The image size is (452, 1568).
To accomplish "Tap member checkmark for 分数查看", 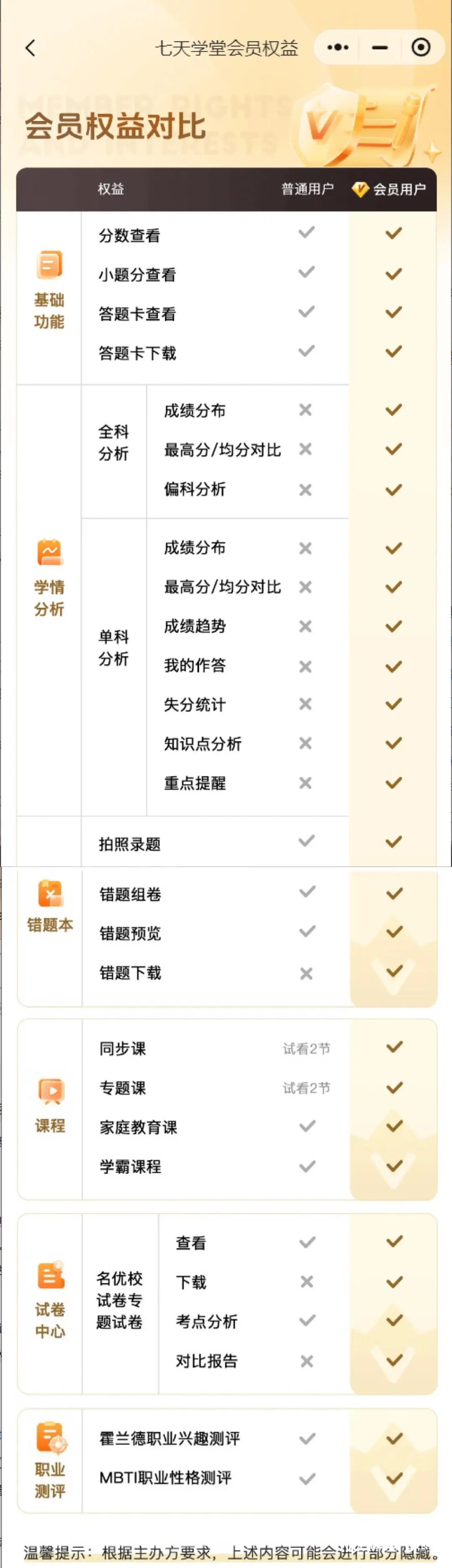I will [394, 233].
